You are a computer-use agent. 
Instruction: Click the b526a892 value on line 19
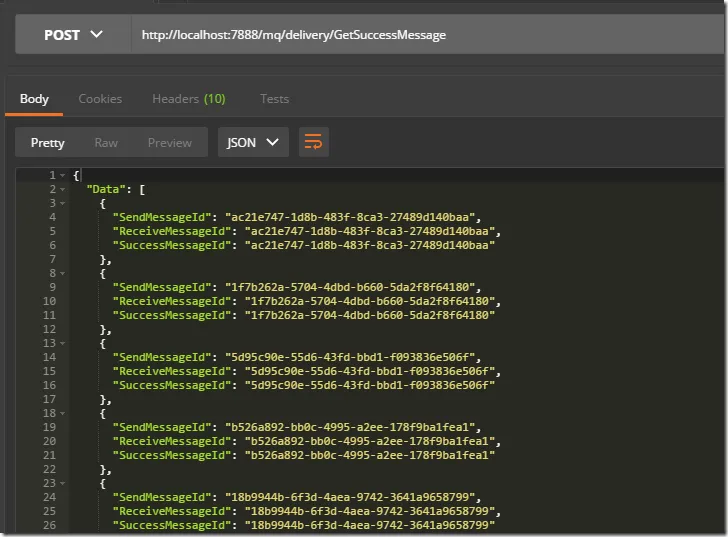tap(350, 427)
